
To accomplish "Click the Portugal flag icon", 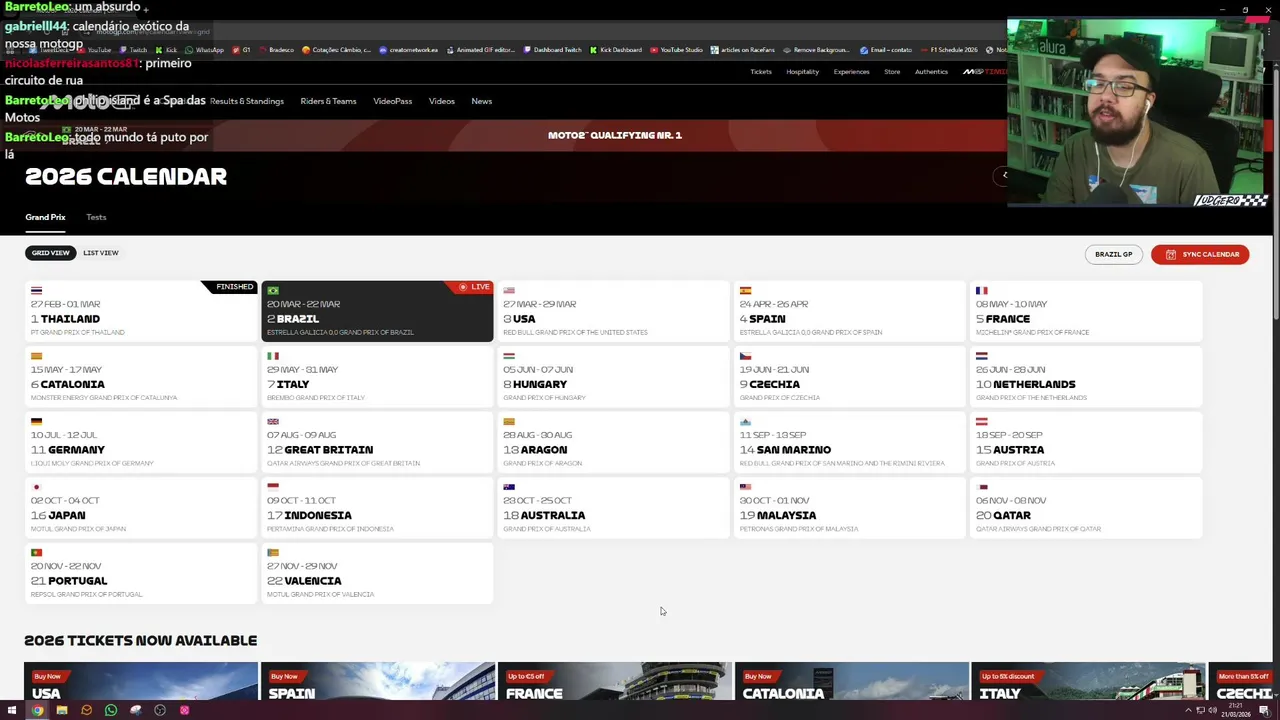I will tap(36, 553).
